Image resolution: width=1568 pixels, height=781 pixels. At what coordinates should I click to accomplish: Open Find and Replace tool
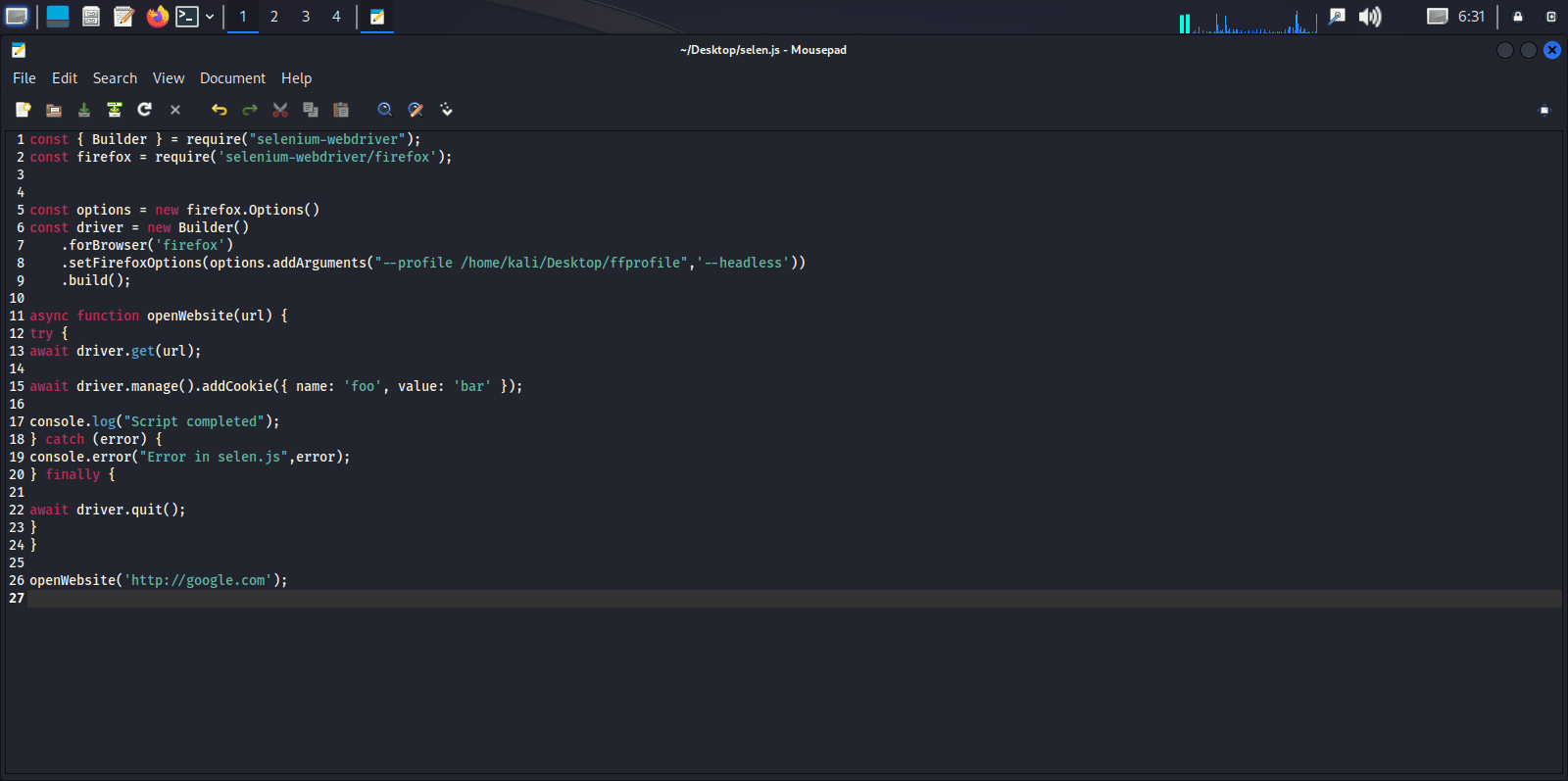click(416, 110)
